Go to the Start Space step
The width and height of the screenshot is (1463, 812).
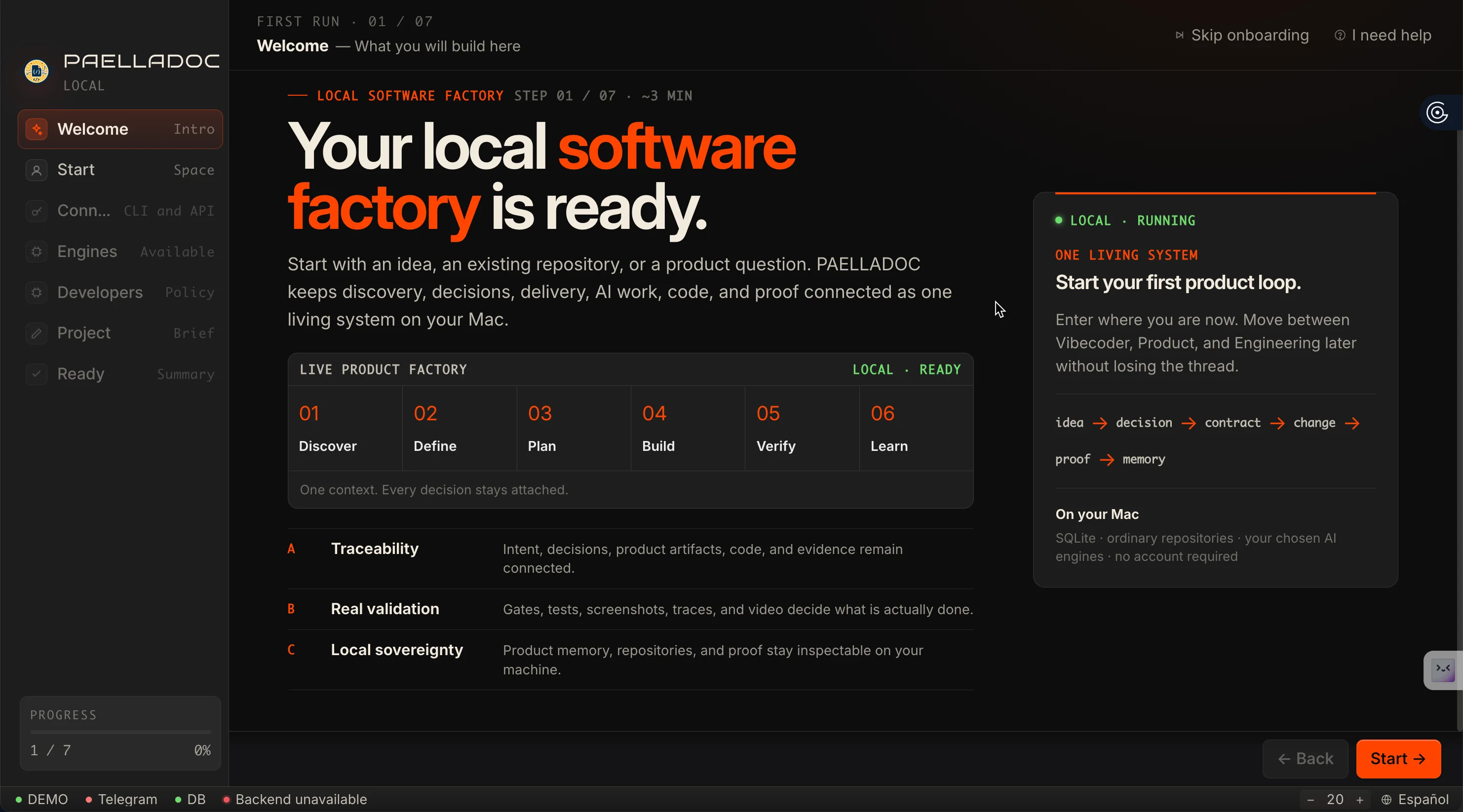(120, 170)
